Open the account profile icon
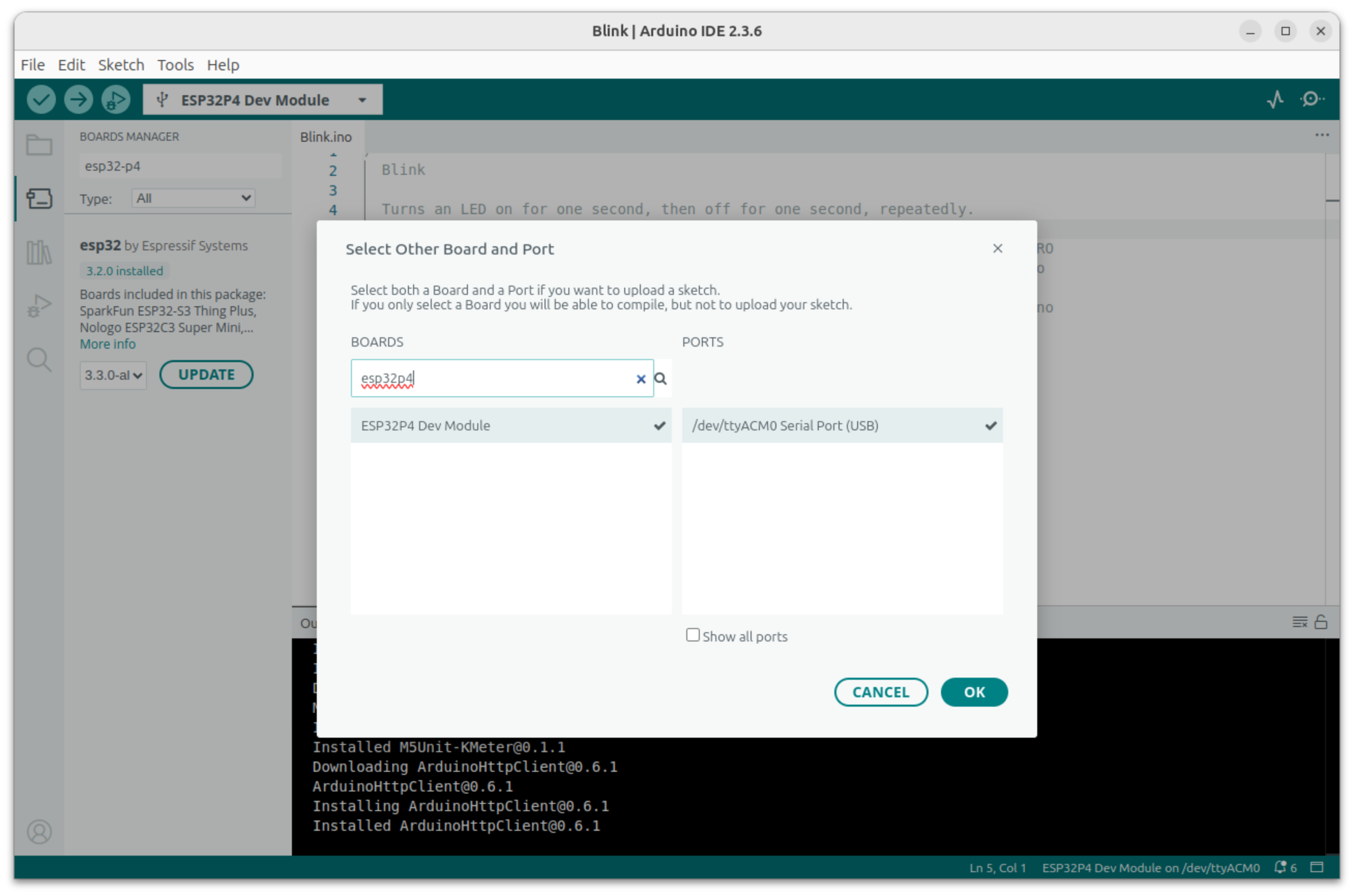The width and height of the screenshot is (1354, 896). (x=39, y=831)
